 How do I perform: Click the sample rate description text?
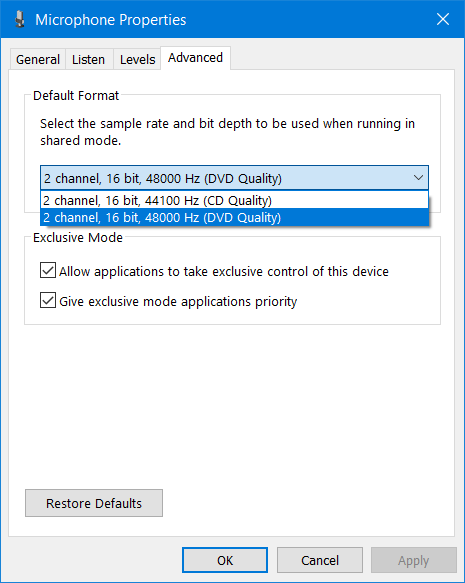click(227, 132)
